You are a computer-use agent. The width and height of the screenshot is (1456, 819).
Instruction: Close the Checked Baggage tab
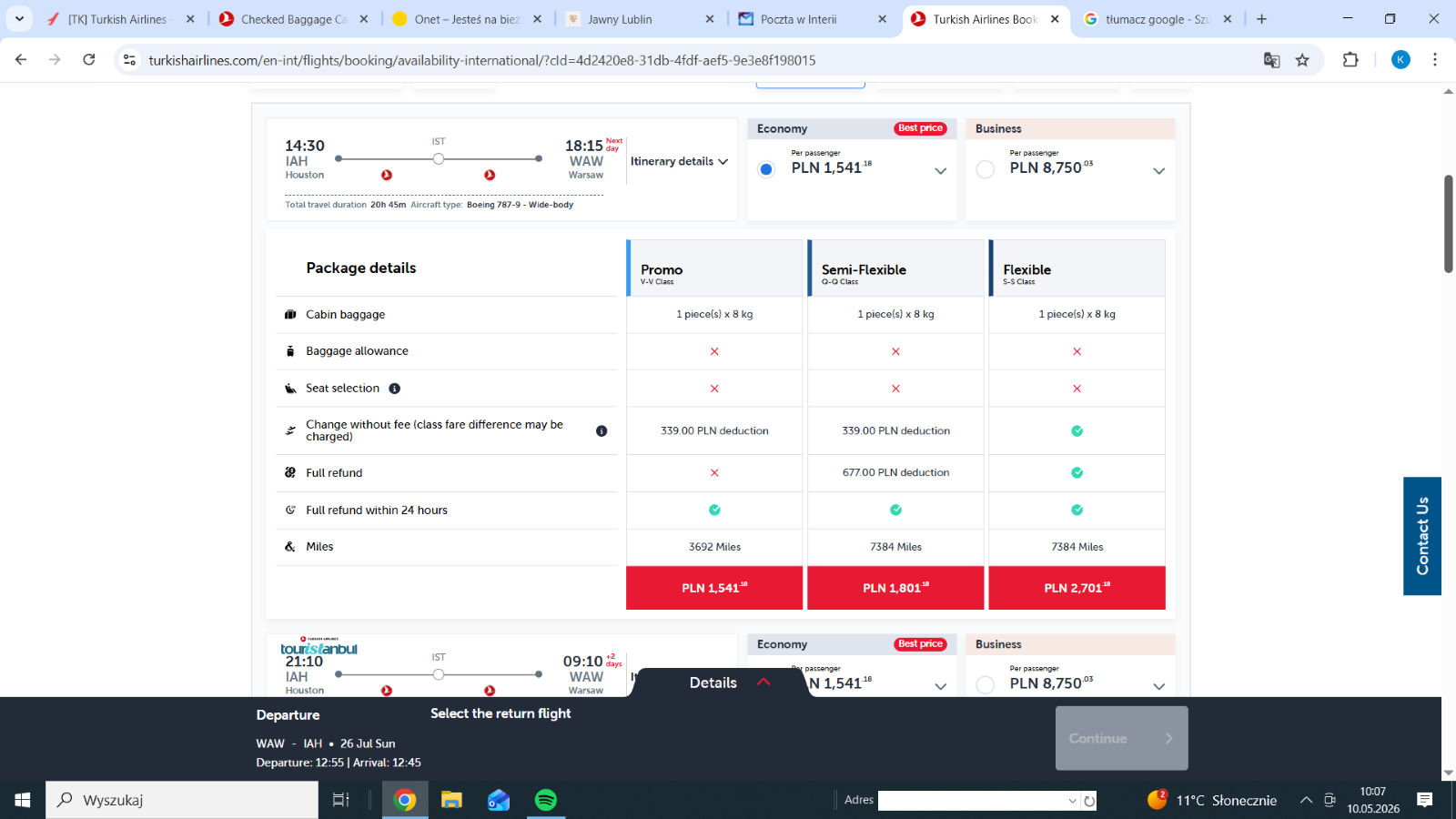tap(364, 19)
